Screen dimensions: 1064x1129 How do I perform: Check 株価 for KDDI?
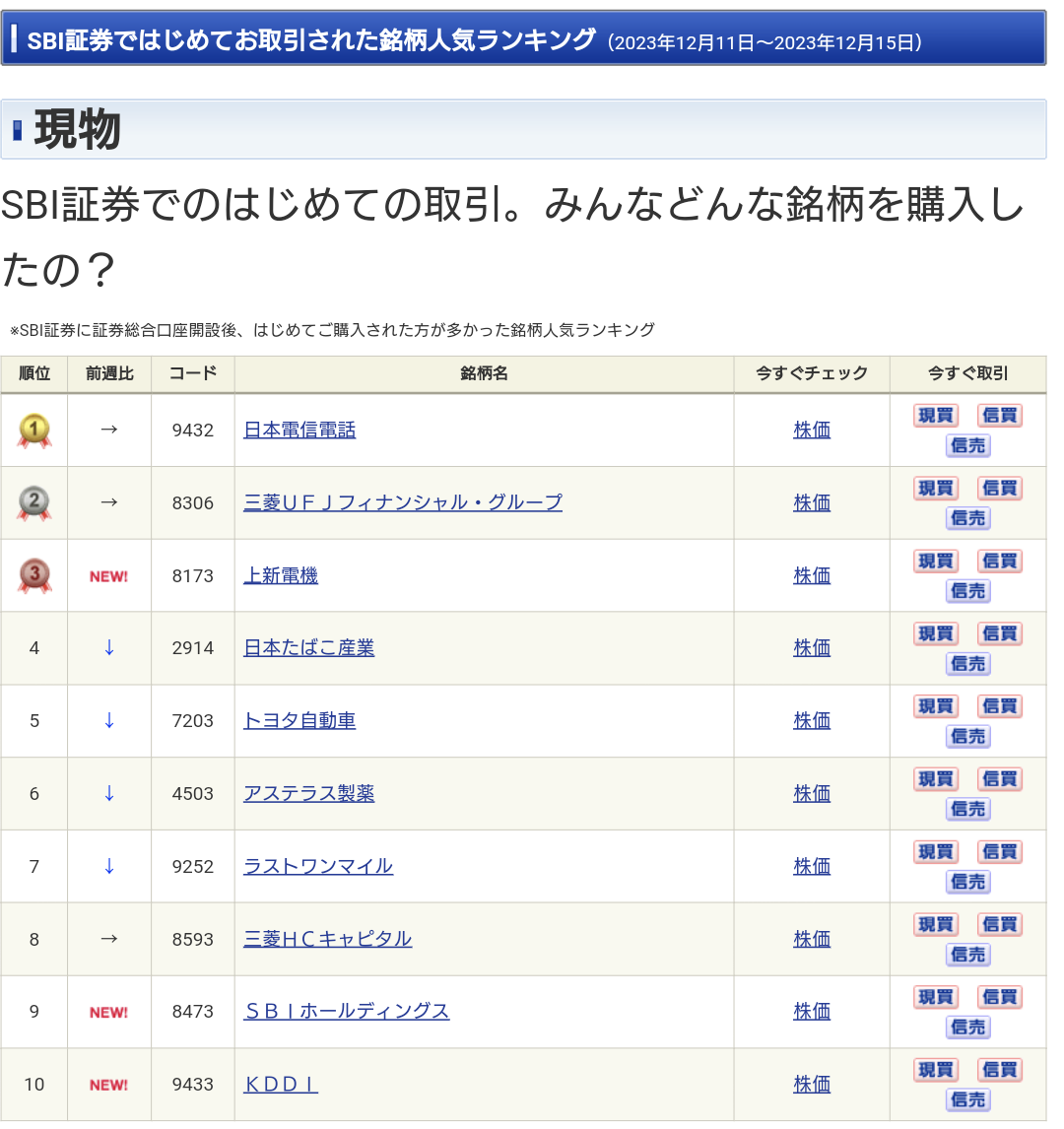click(812, 1085)
